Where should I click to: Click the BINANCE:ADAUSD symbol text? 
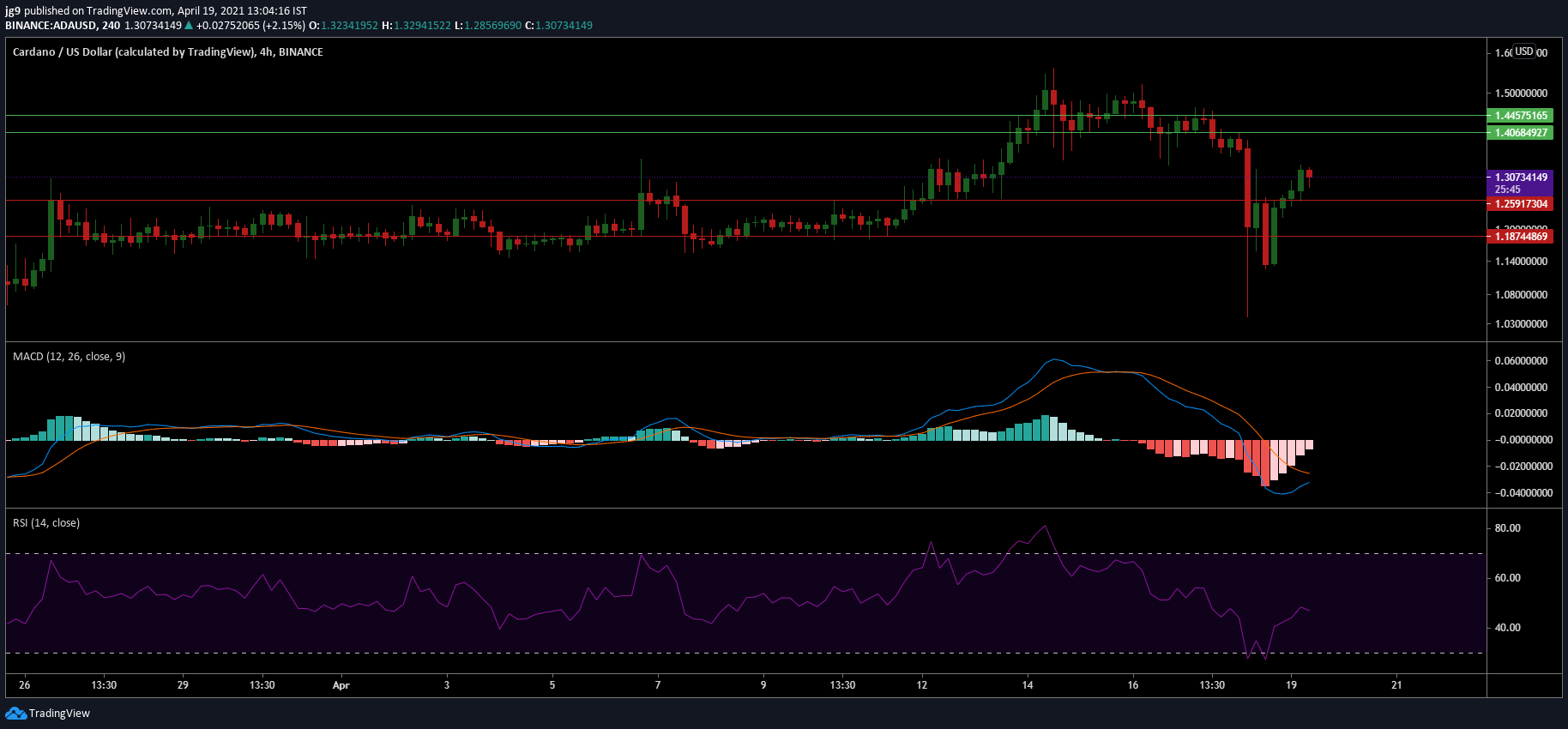pyautogui.click(x=53, y=26)
